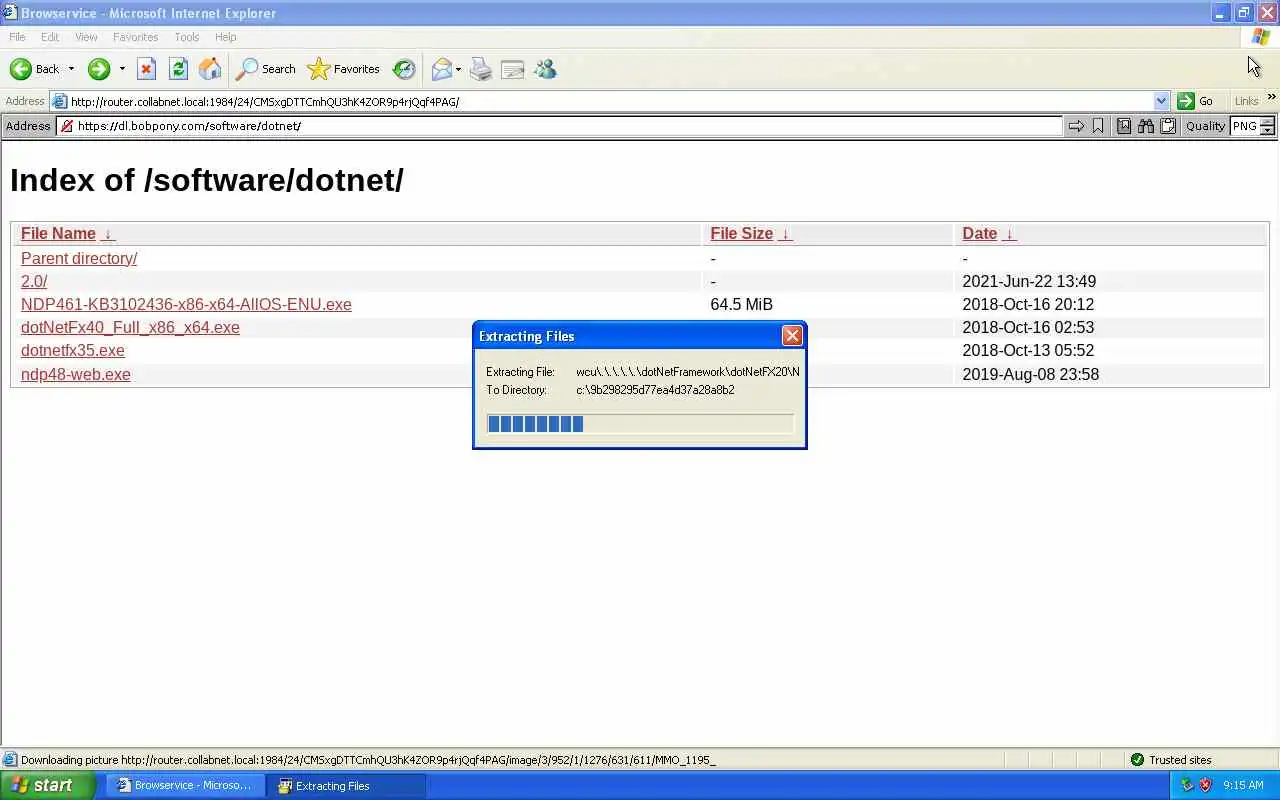
Task: Open the Edit menu
Action: (x=50, y=37)
